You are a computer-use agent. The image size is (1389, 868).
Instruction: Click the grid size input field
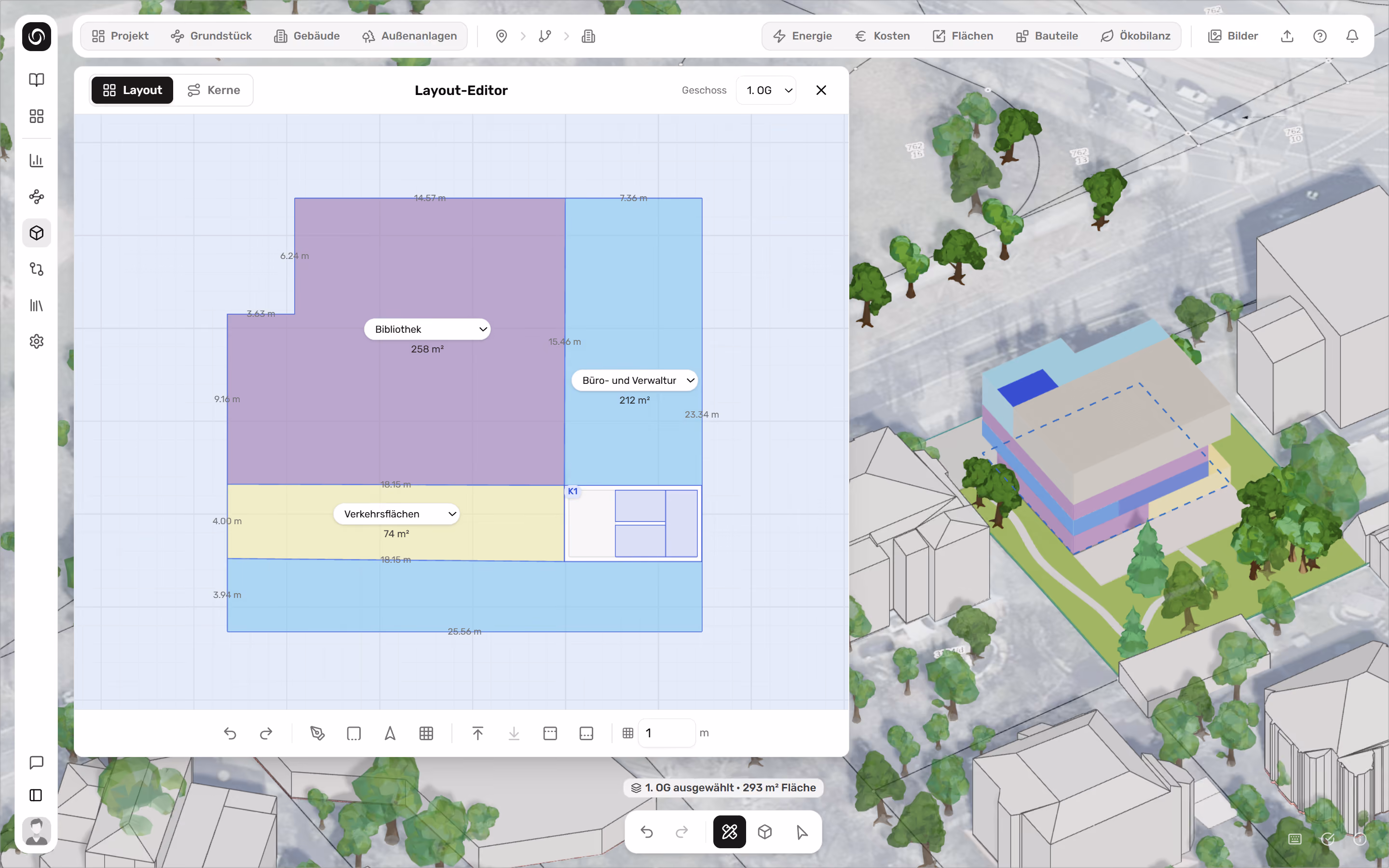[x=667, y=733]
